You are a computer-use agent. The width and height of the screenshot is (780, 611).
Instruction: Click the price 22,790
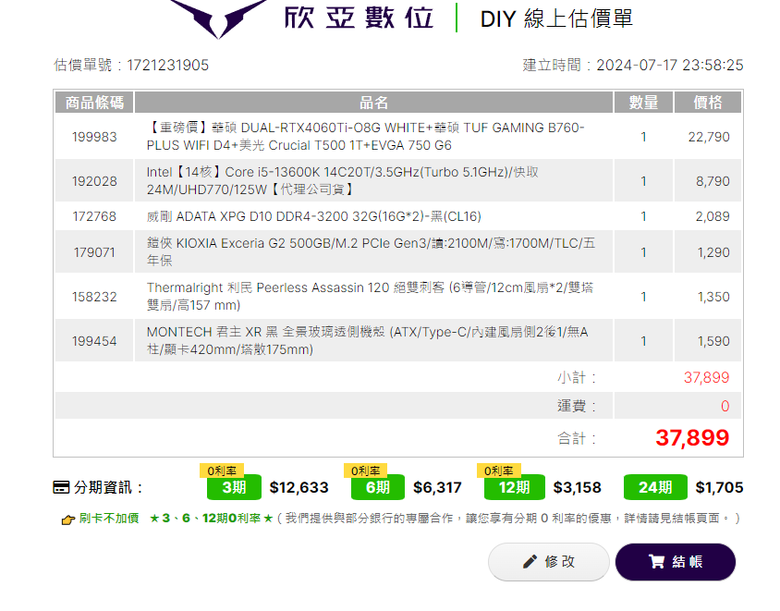coord(708,137)
